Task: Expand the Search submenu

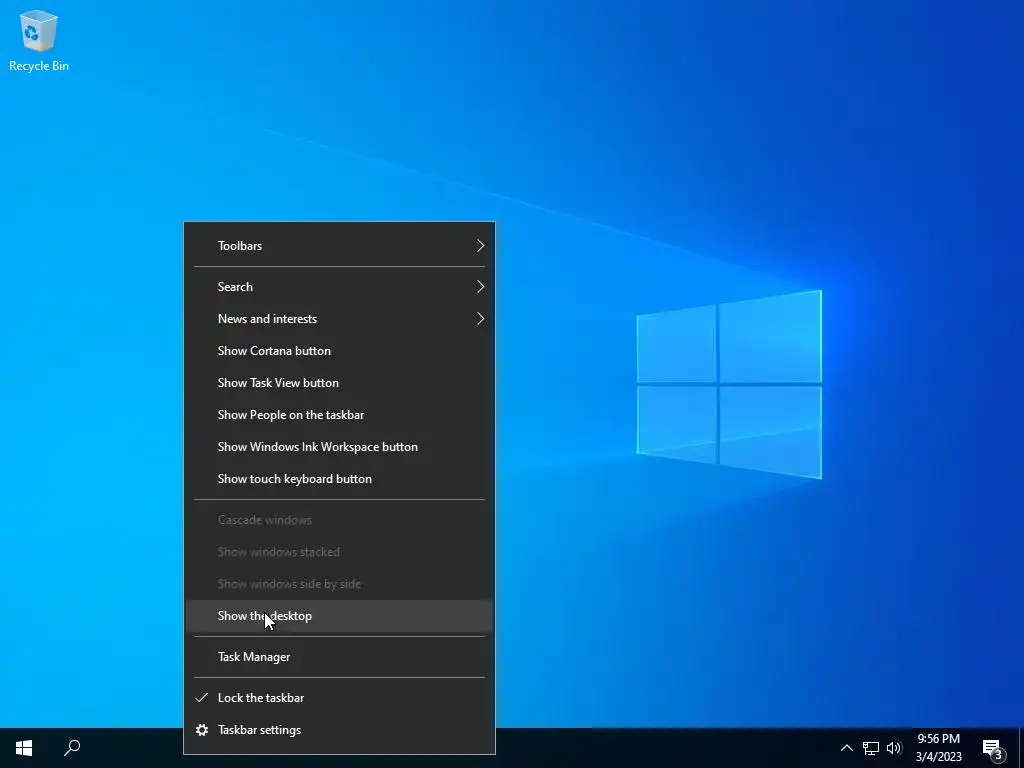Action: coord(340,287)
